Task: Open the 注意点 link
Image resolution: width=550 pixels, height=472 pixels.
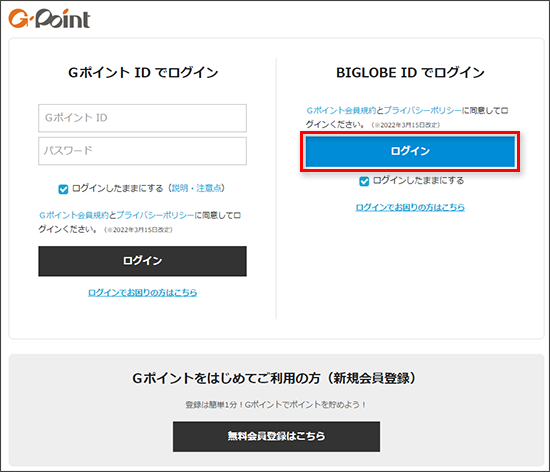Action: pyautogui.click(x=209, y=188)
